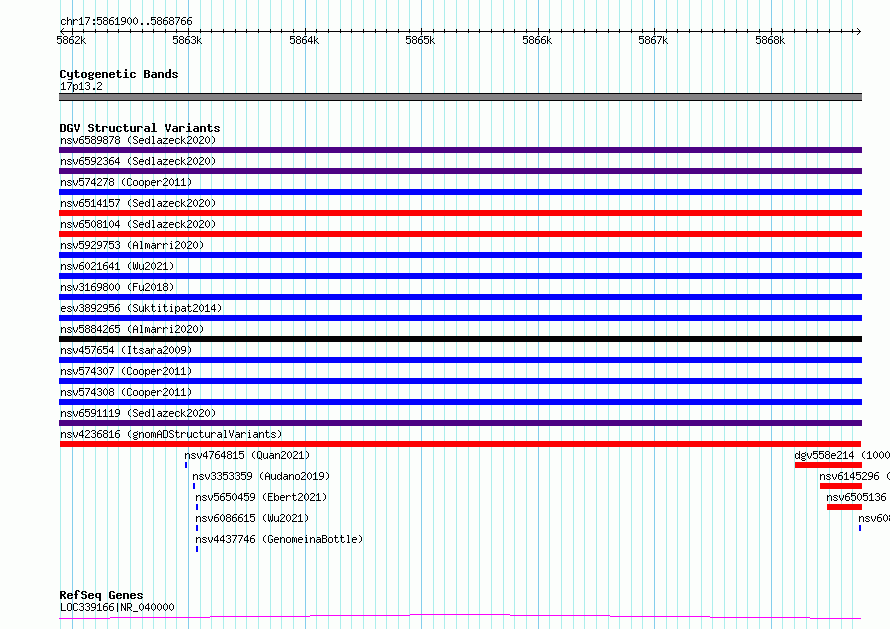This screenshot has width=890, height=629.
Task: Click the 5864k ruler position label
Action: pos(304,40)
